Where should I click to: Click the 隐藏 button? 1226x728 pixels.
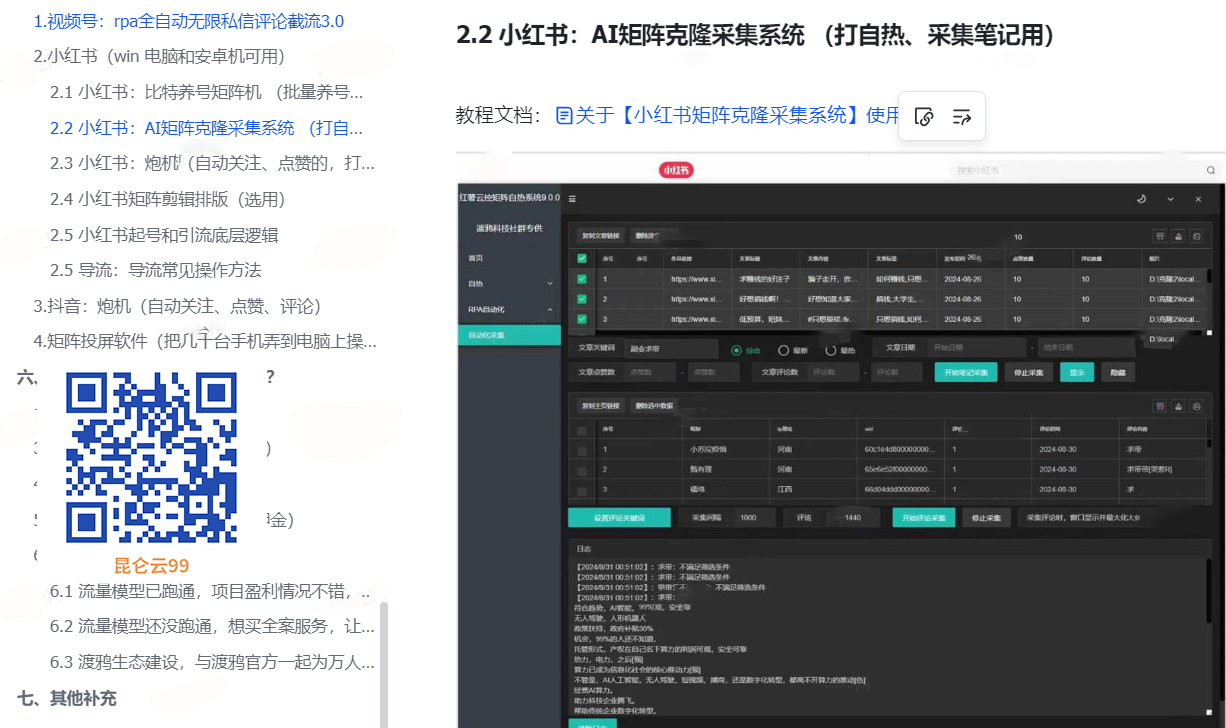pos(1117,372)
